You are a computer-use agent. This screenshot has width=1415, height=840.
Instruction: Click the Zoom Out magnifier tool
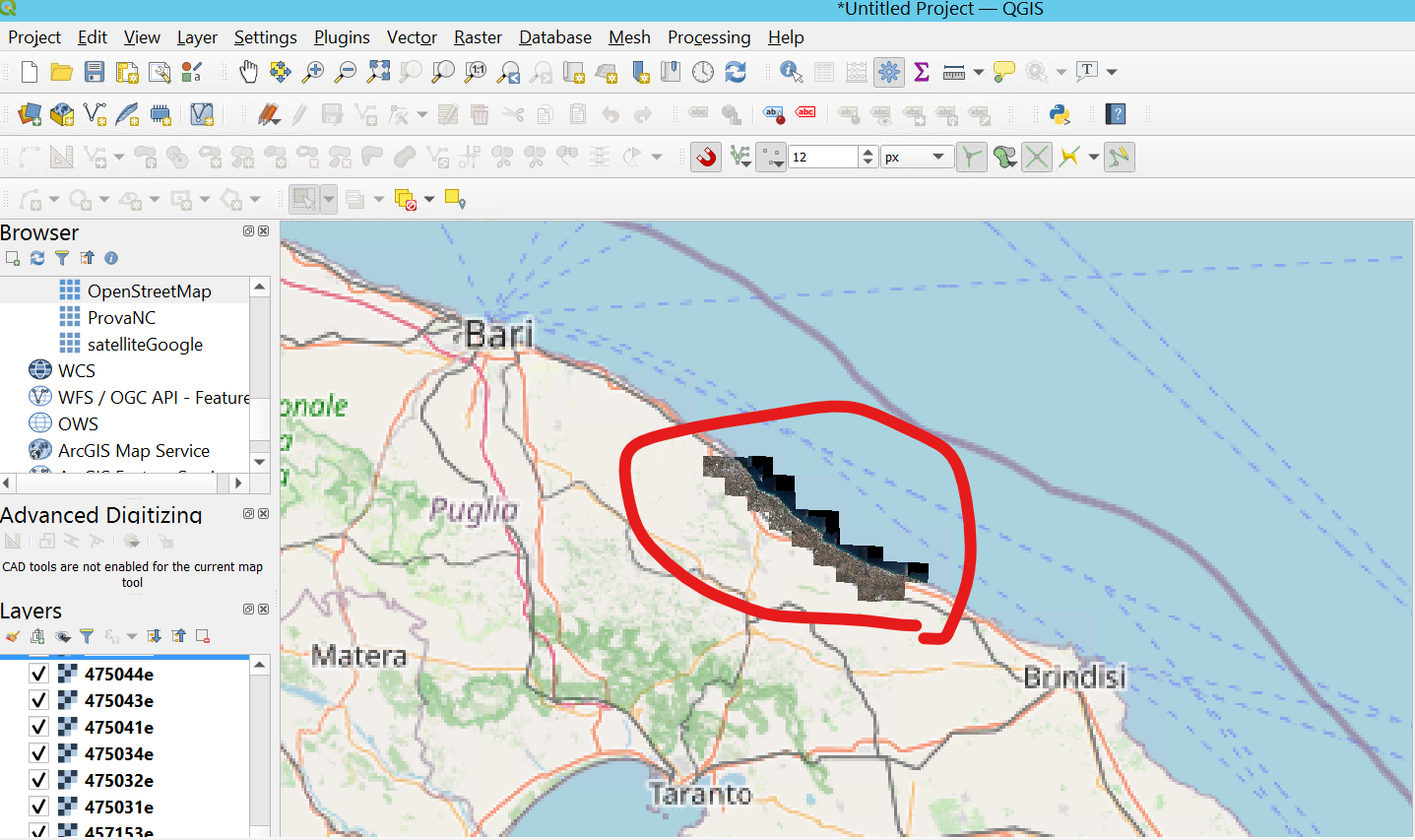[346, 72]
